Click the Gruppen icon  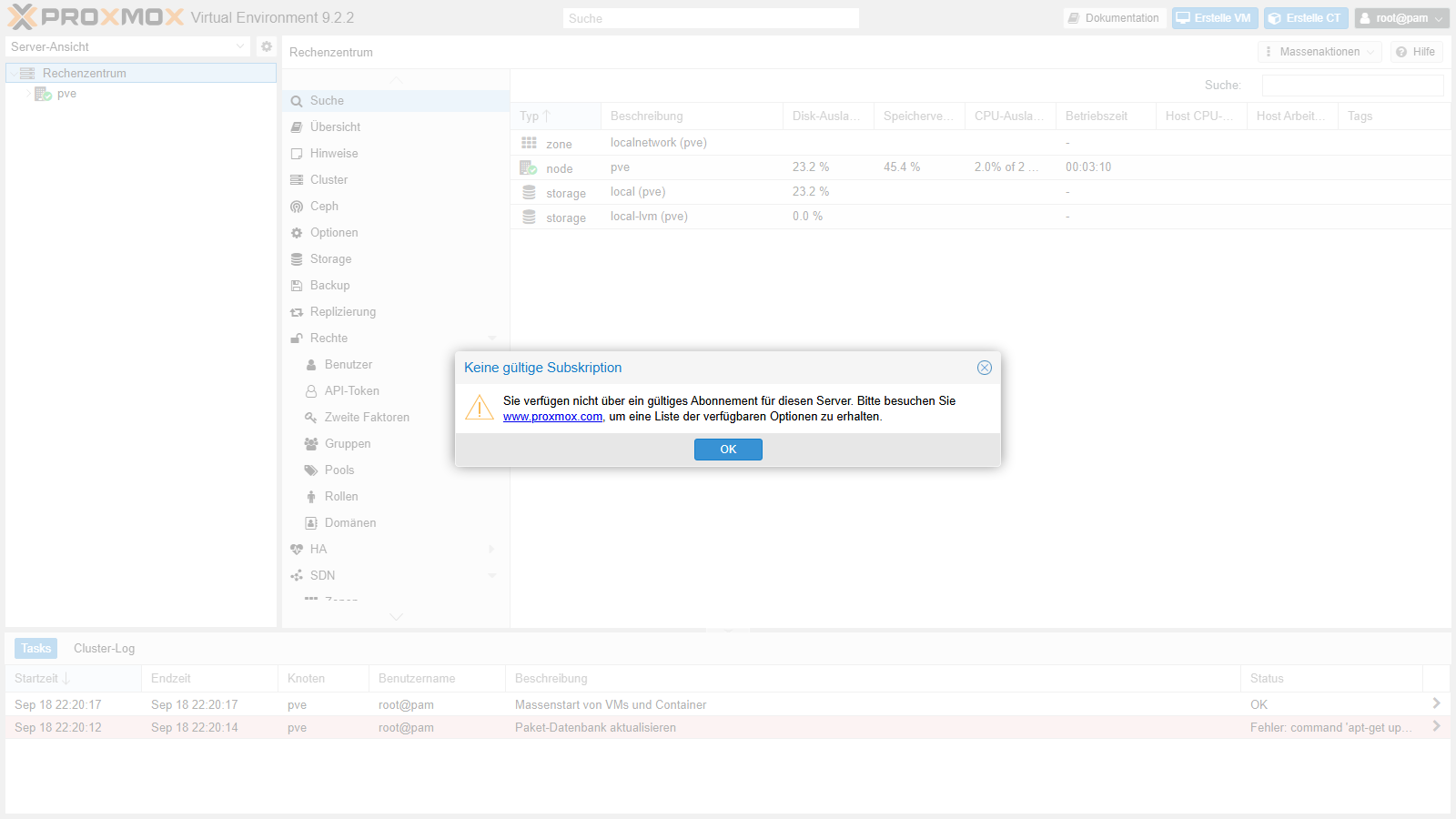(x=311, y=444)
